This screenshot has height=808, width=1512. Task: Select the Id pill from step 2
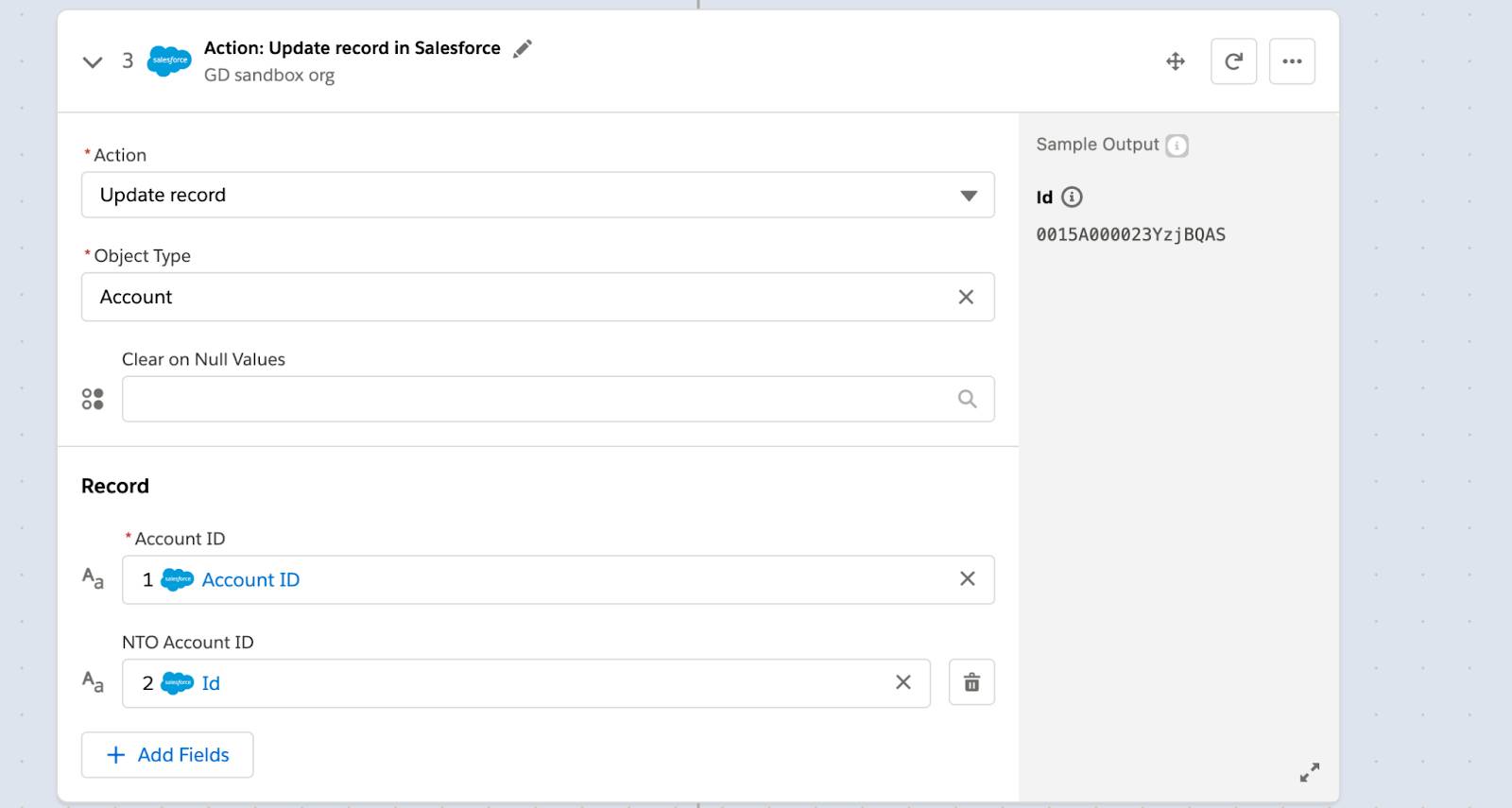tap(180, 683)
